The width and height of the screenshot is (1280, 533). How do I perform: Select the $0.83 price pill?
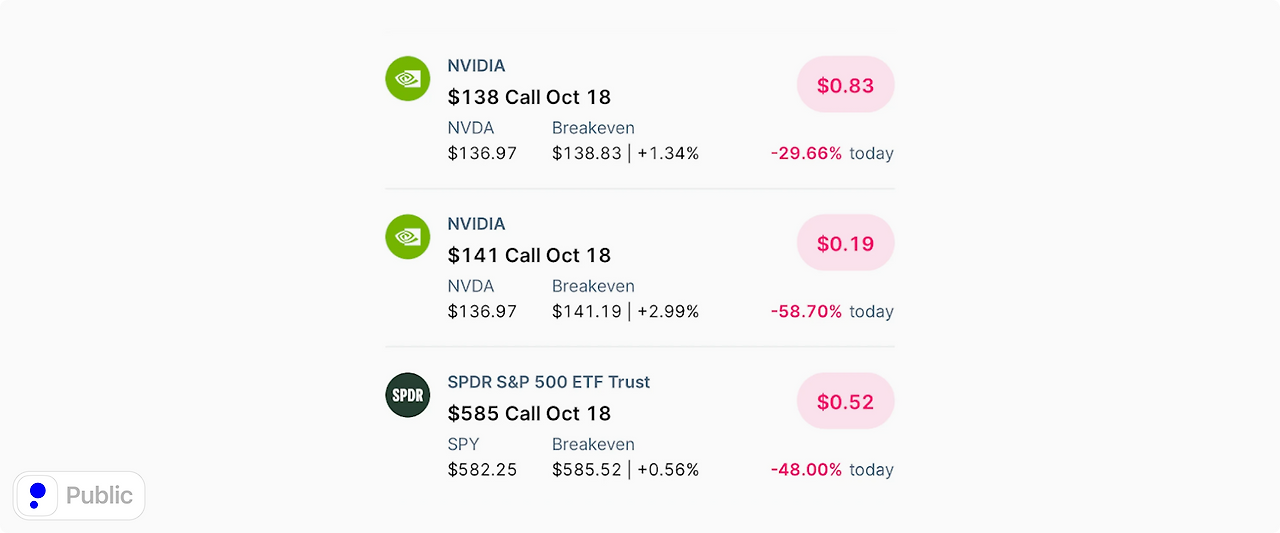pyautogui.click(x=845, y=85)
